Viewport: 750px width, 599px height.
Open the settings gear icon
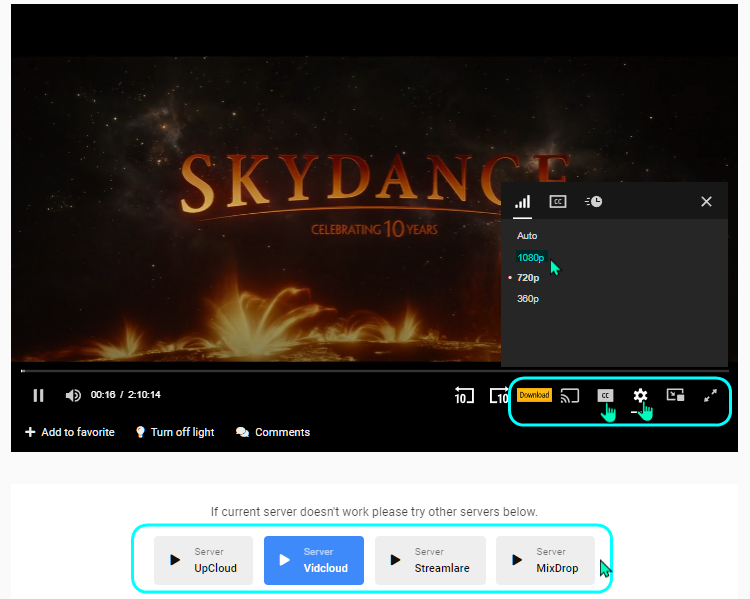[640, 395]
